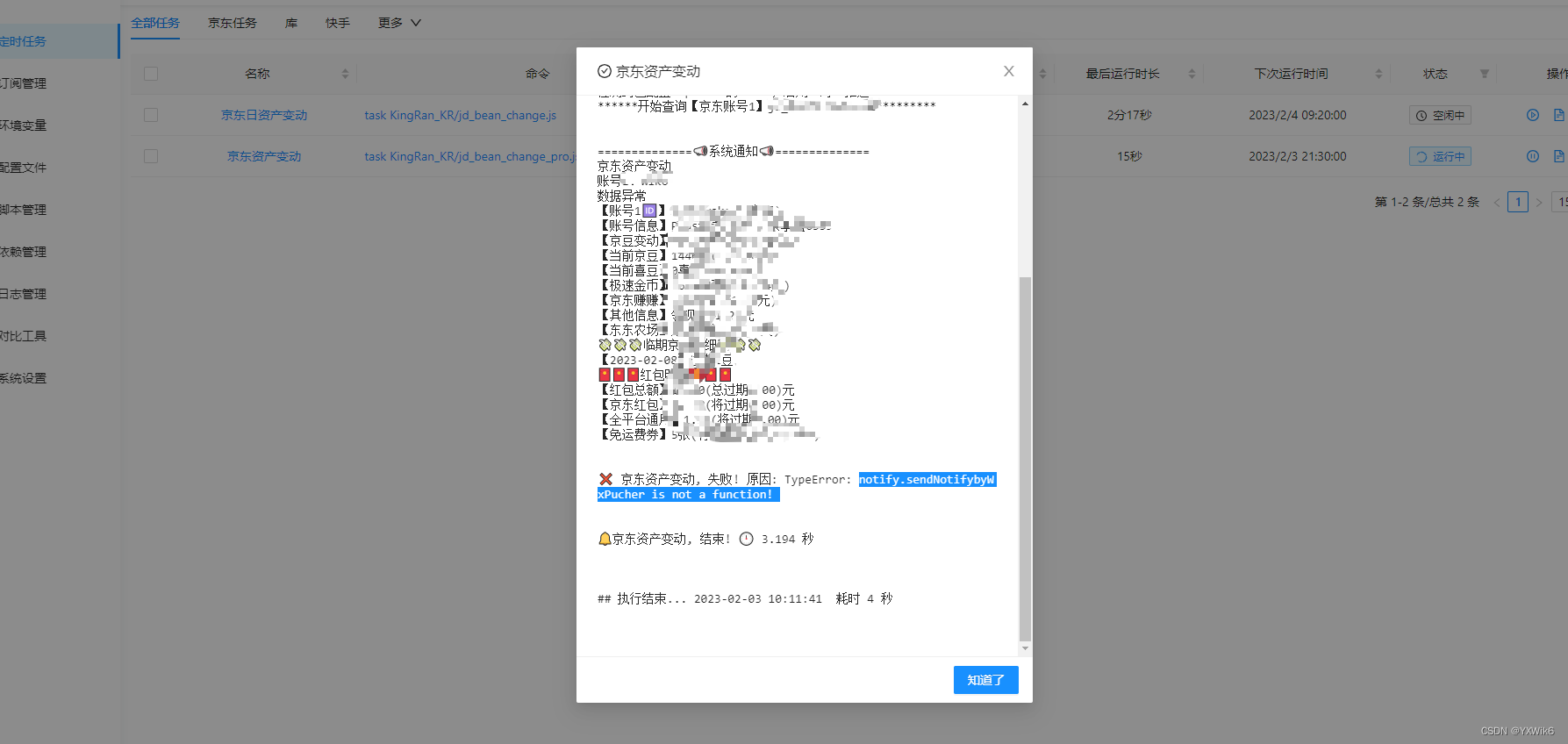Click the 系统通知 heading line in the log

coord(734,151)
